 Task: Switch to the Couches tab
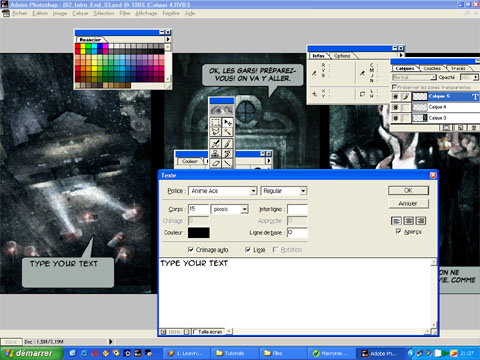click(x=432, y=68)
